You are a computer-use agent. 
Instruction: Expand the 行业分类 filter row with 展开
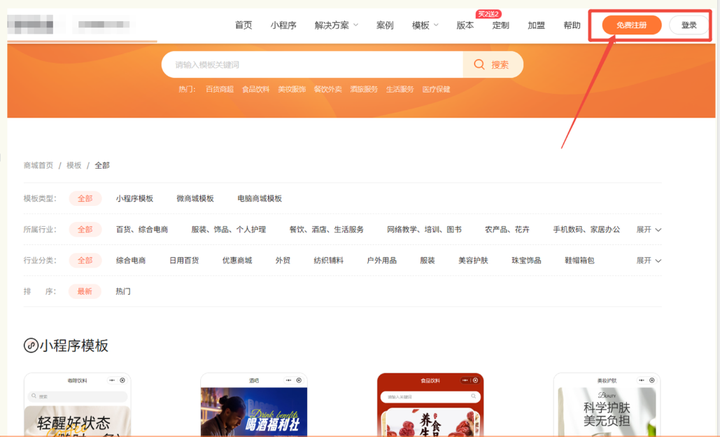coord(649,261)
